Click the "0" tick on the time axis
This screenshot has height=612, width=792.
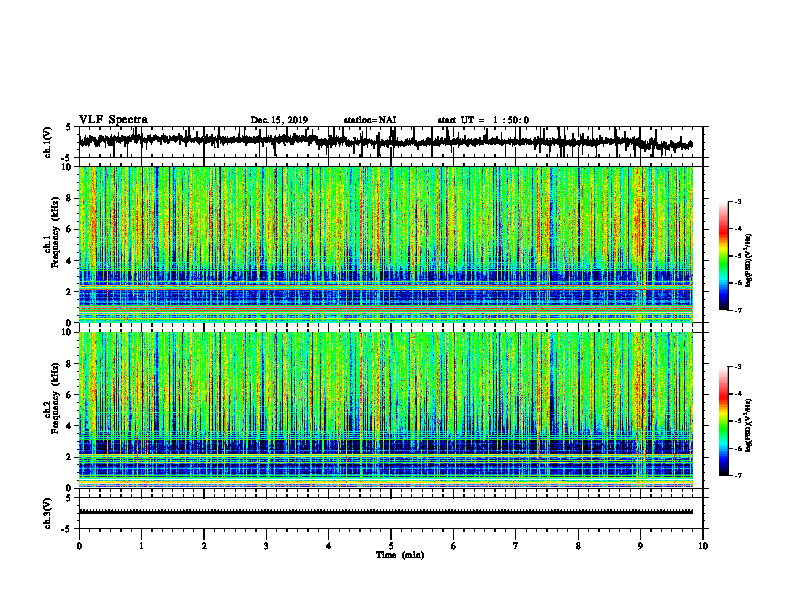click(79, 546)
